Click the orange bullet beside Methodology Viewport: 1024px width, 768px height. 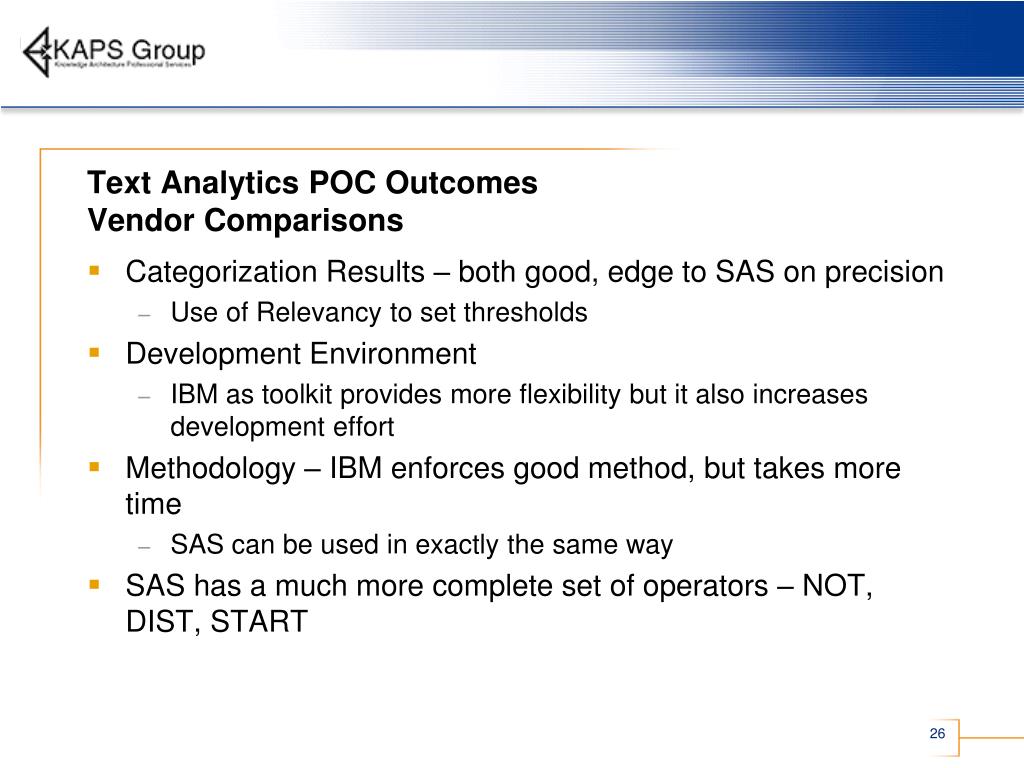tap(95, 467)
